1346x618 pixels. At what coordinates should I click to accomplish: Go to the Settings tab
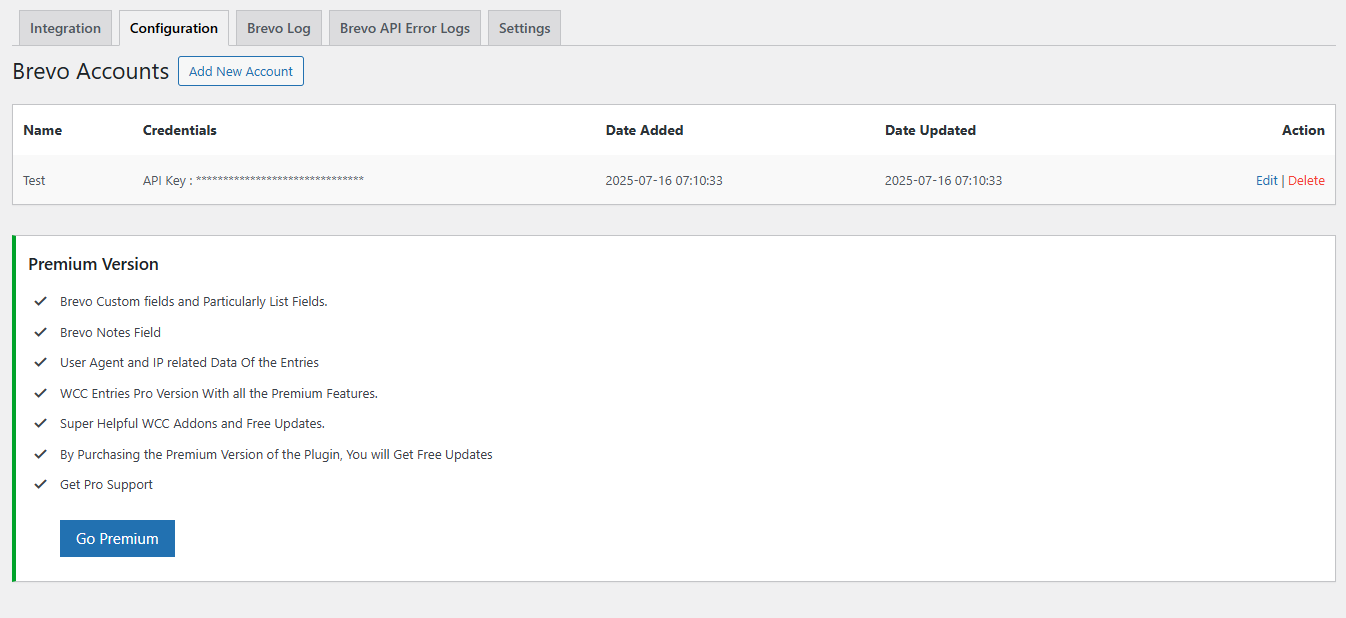coord(525,28)
